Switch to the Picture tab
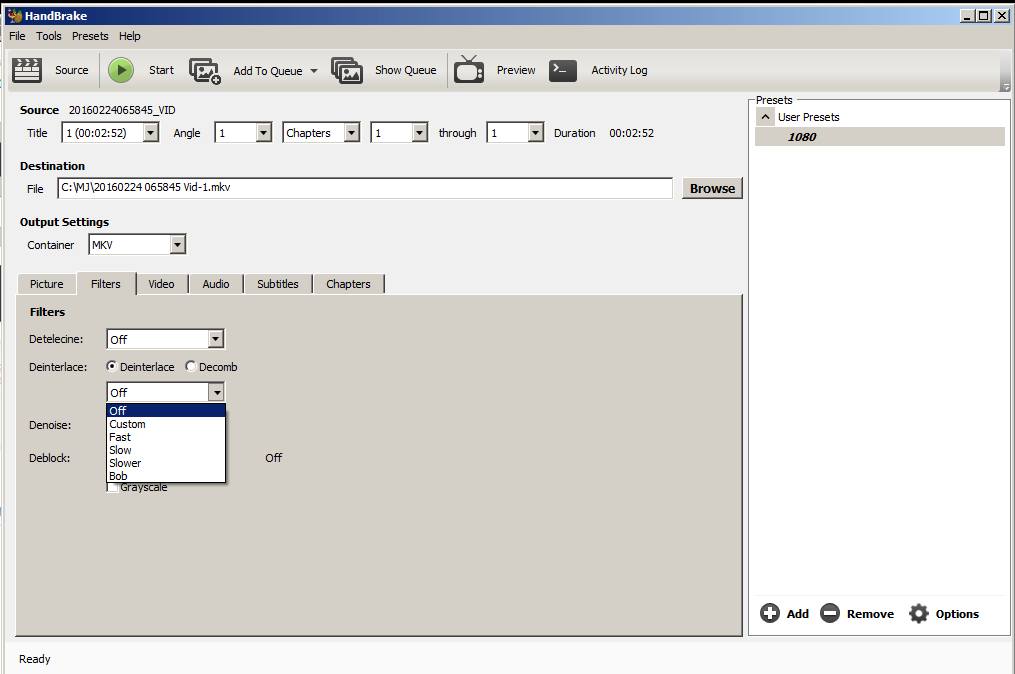 (x=47, y=284)
